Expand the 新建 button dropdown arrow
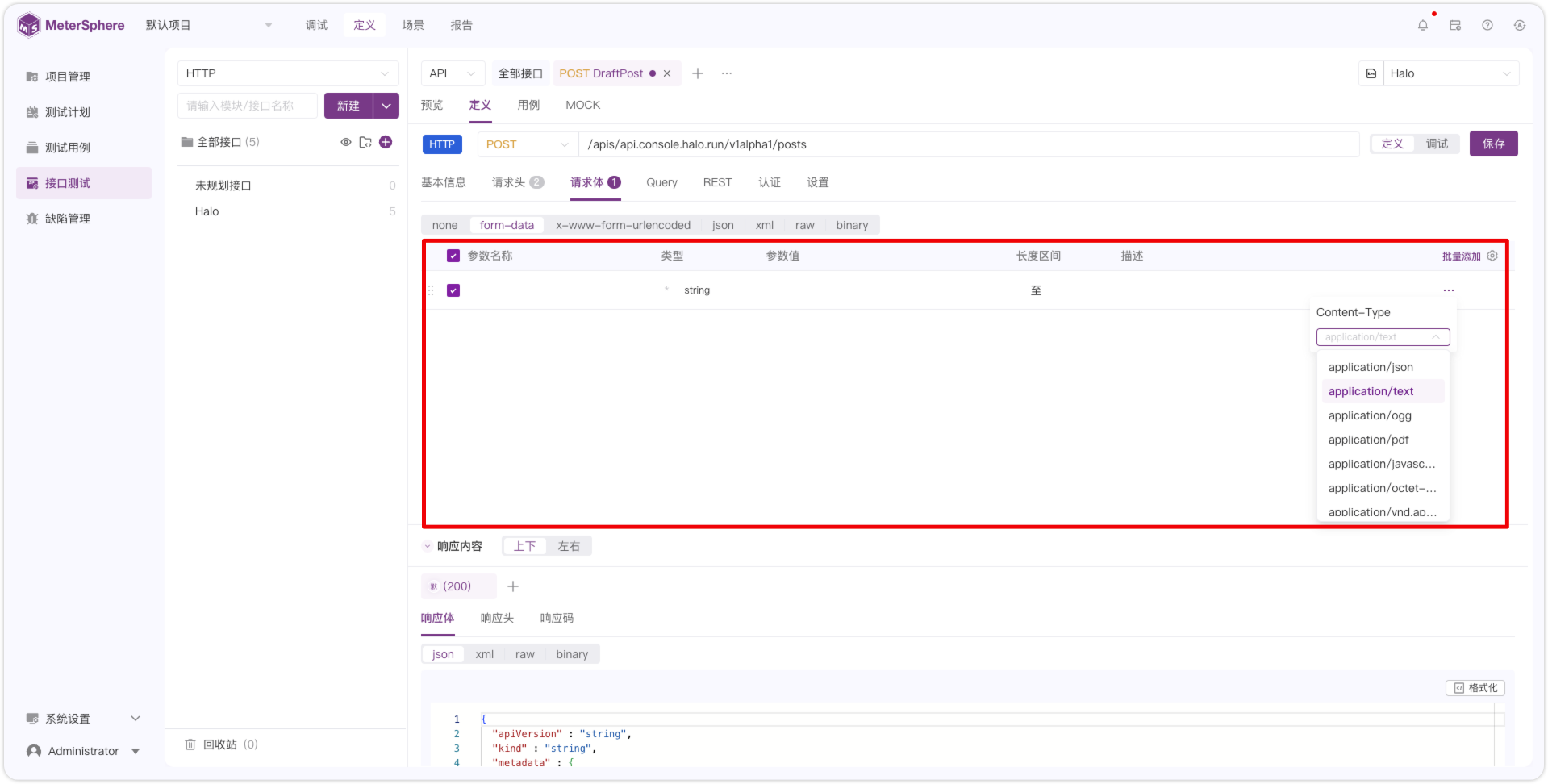The image size is (1548, 784). point(386,106)
